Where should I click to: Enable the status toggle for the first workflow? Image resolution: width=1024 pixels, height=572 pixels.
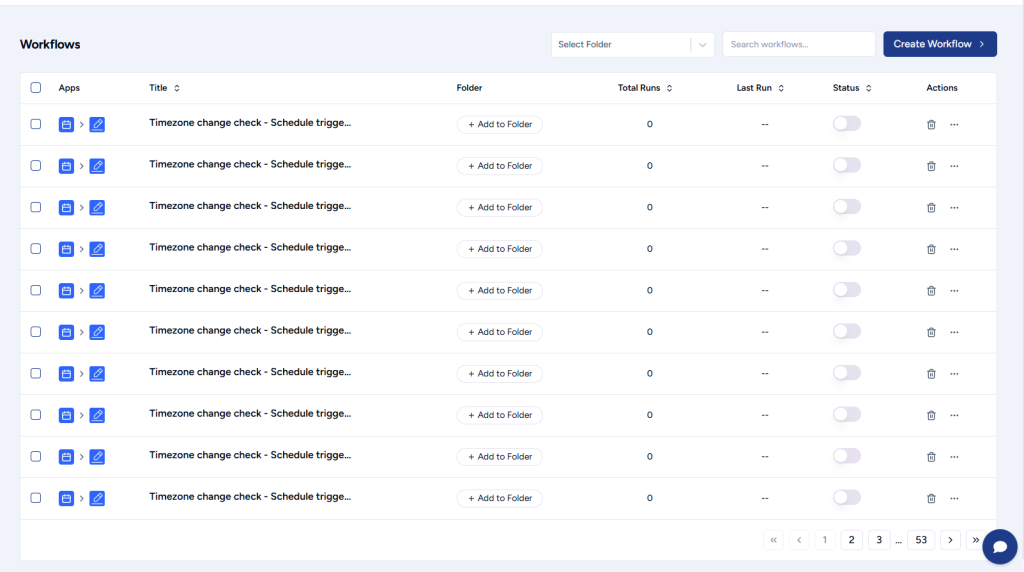tap(846, 124)
